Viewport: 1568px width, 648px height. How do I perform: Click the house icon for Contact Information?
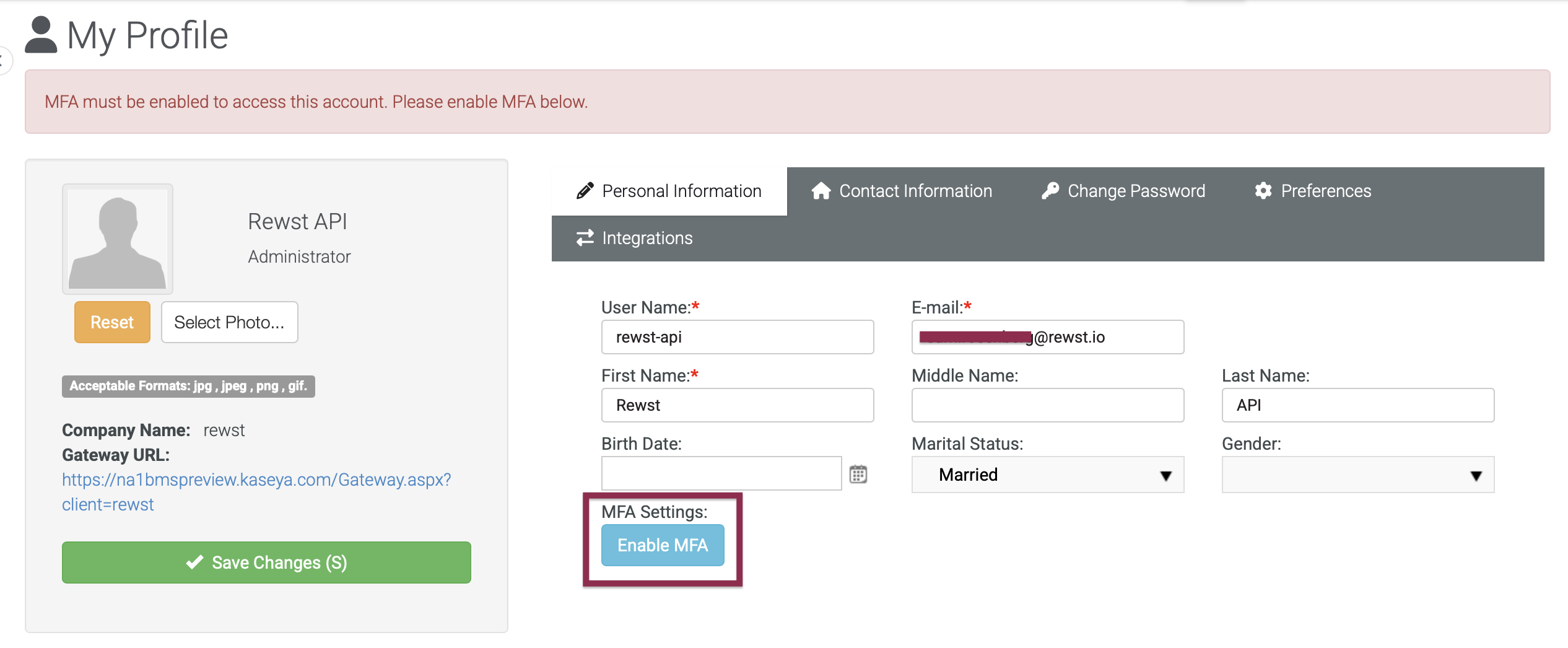click(821, 191)
